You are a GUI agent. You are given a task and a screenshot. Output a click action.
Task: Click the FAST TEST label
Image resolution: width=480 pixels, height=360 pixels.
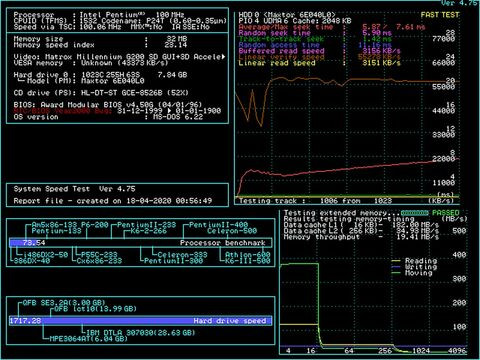pyautogui.click(x=440, y=15)
